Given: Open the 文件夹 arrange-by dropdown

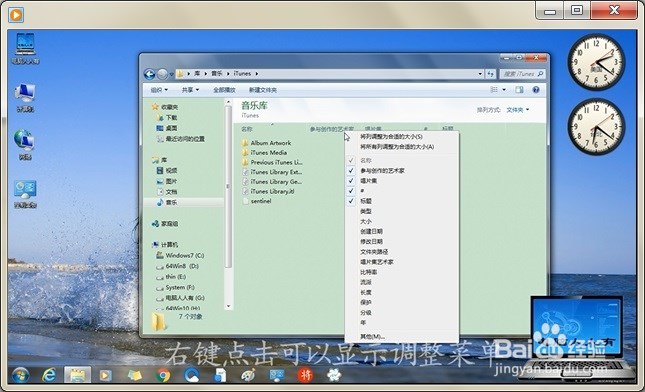Looking at the screenshot, I should pyautogui.click(x=517, y=110).
